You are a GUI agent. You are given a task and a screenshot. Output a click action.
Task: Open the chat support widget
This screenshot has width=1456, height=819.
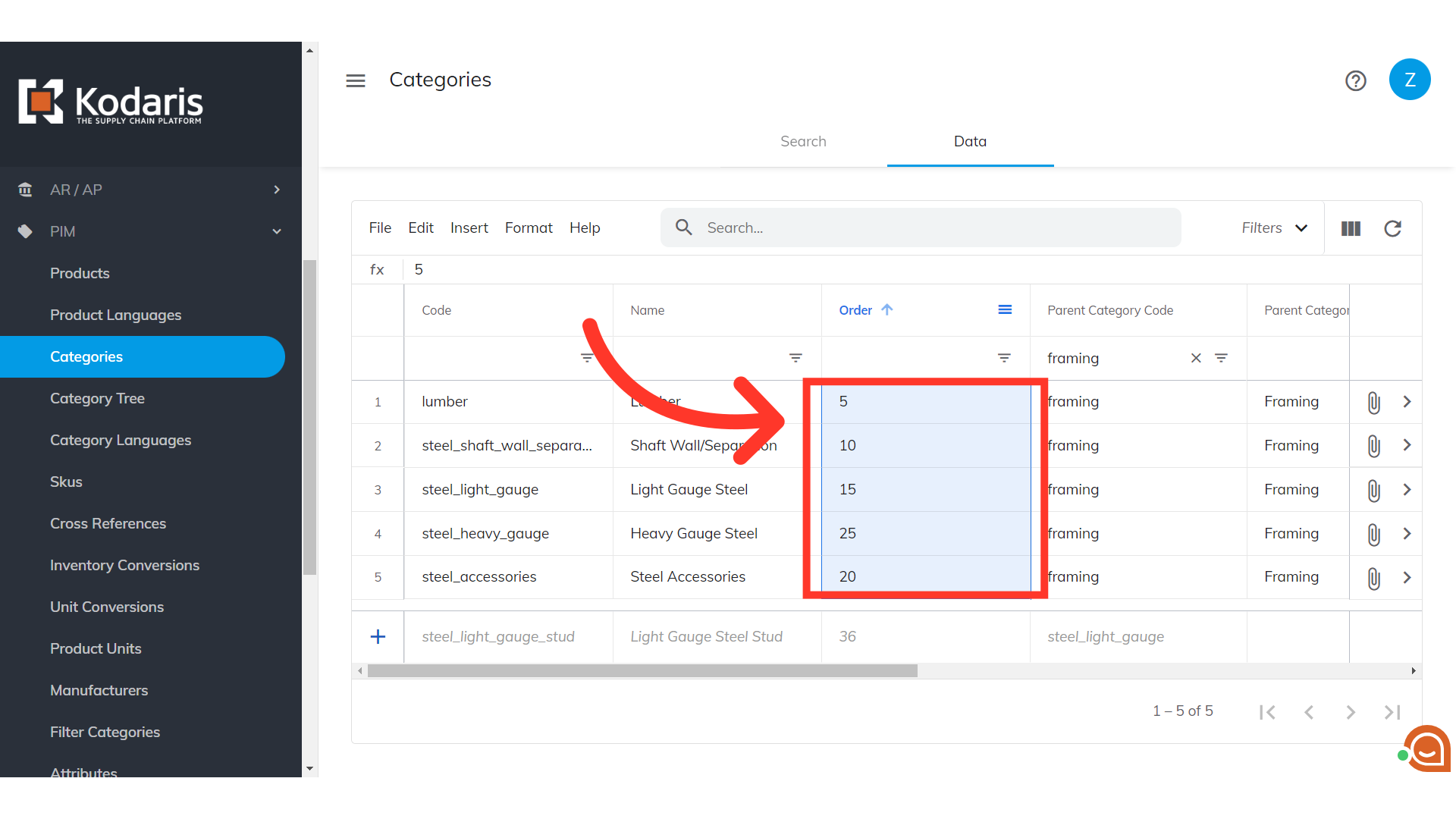pos(1426,749)
